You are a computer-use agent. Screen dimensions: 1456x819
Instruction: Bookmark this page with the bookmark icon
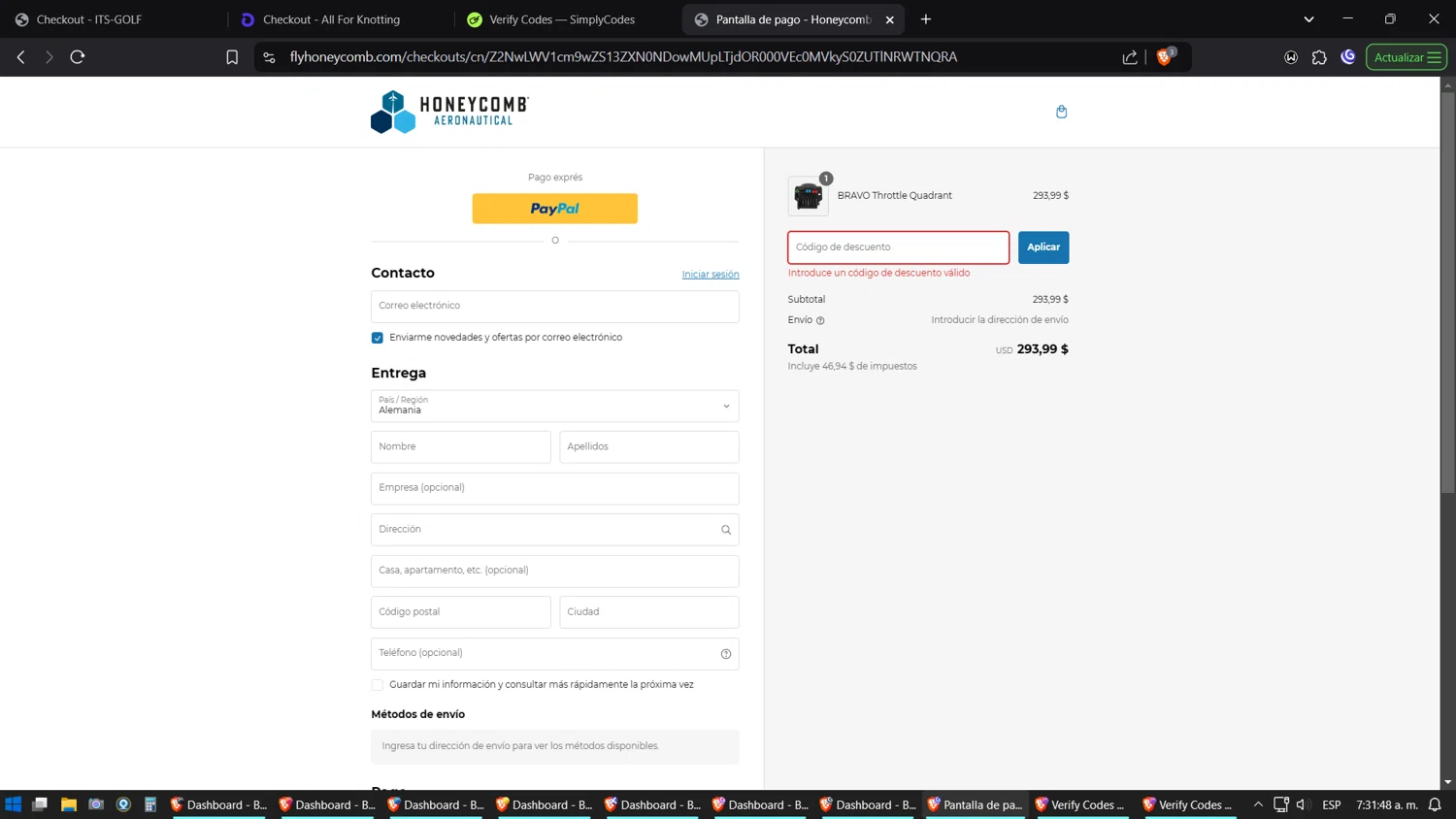(x=232, y=57)
